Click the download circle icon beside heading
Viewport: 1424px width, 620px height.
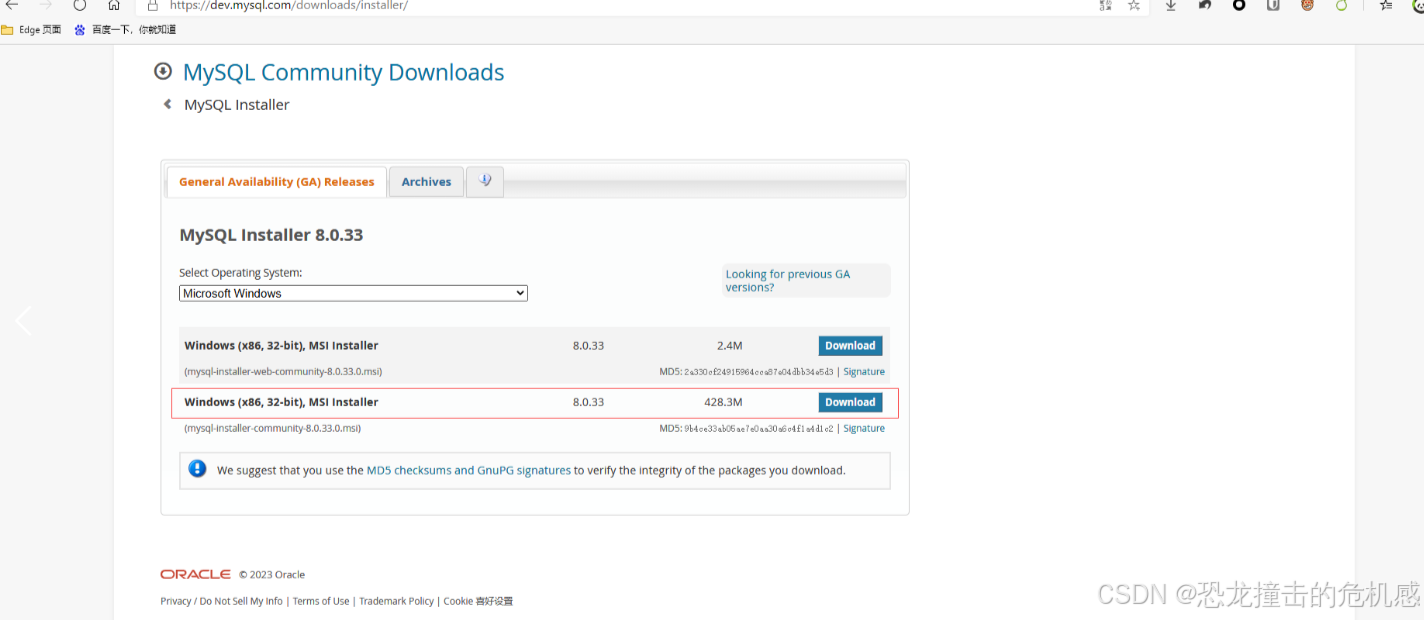click(163, 71)
